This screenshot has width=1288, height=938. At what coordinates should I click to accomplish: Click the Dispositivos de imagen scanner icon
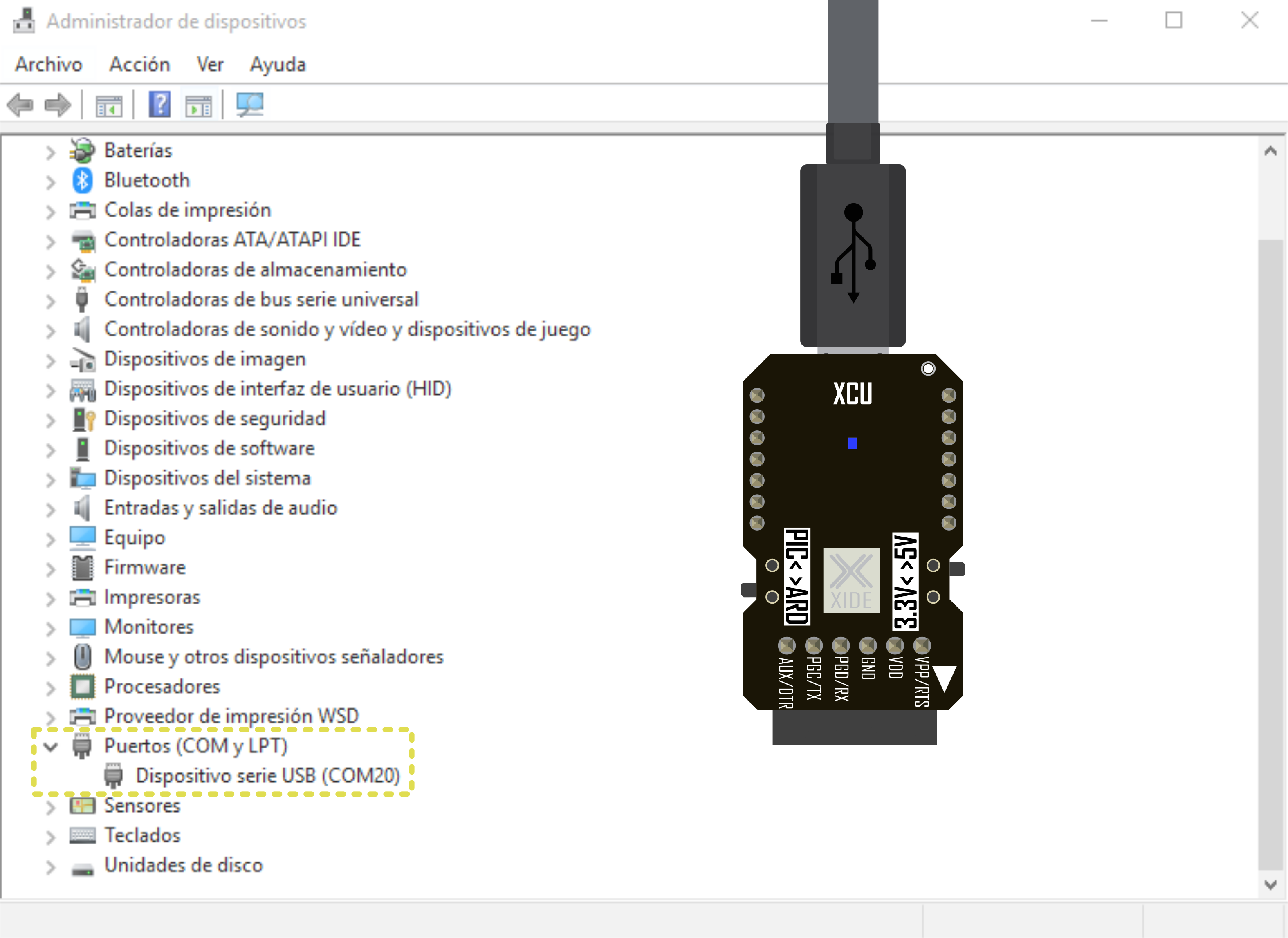click(x=83, y=359)
